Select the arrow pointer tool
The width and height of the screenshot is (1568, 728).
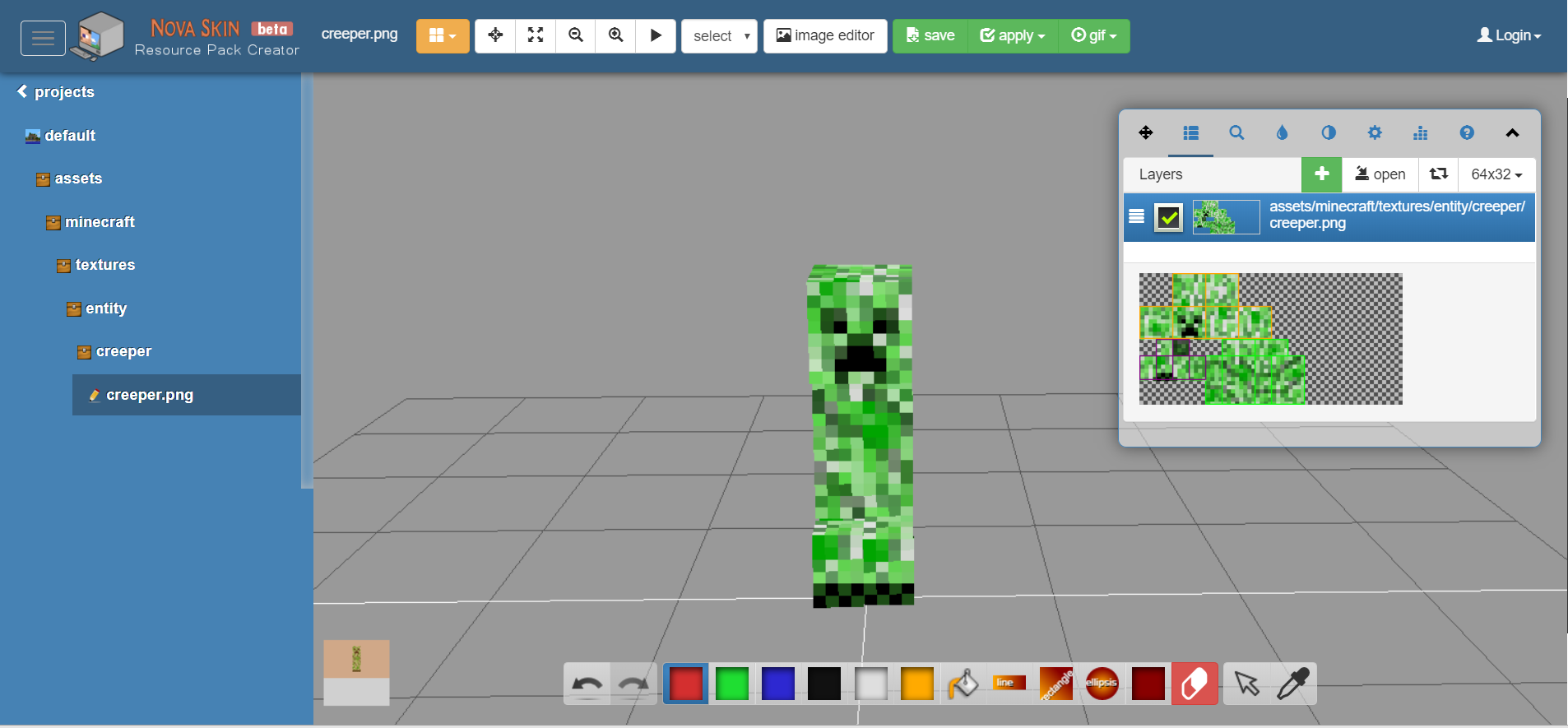click(x=1246, y=684)
